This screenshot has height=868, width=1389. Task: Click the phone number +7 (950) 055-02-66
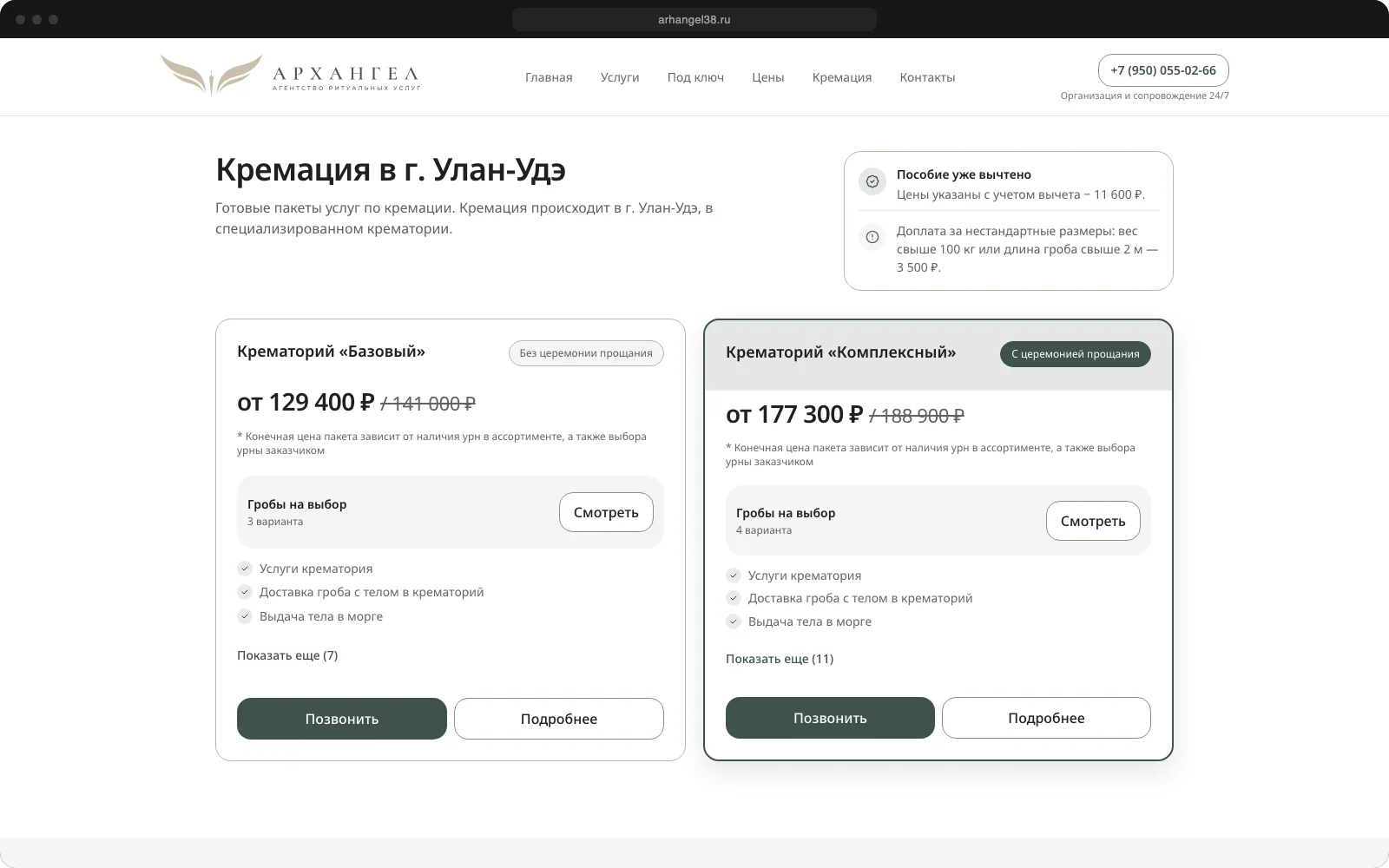1163,70
